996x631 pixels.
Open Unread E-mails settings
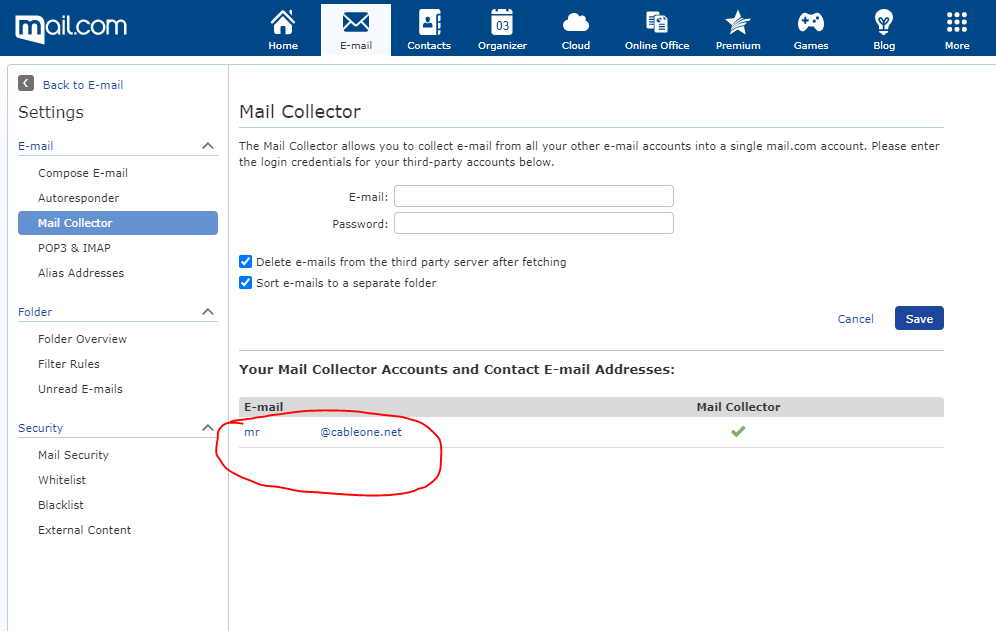pos(80,389)
